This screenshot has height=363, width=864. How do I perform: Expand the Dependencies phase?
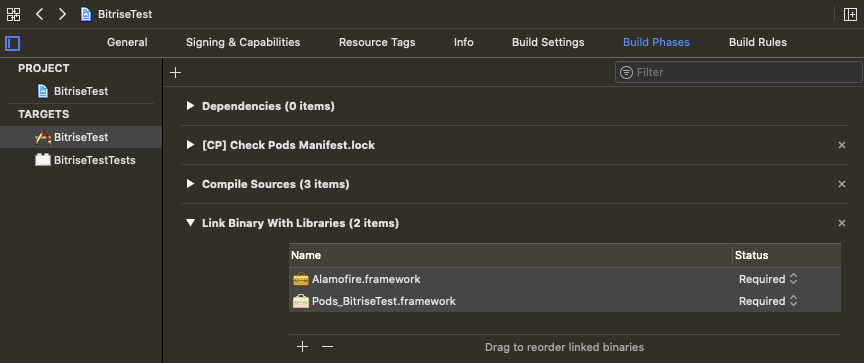coord(191,106)
